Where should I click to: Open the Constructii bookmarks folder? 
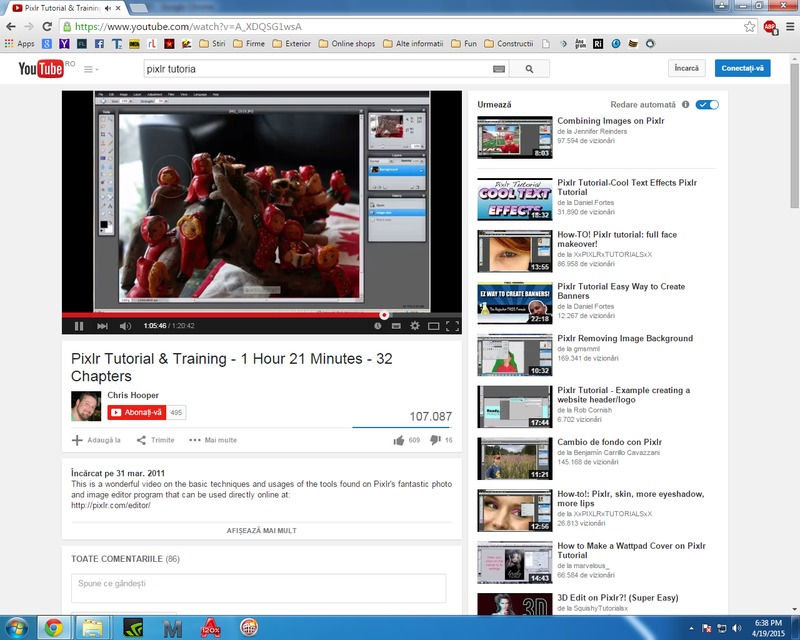pos(509,44)
